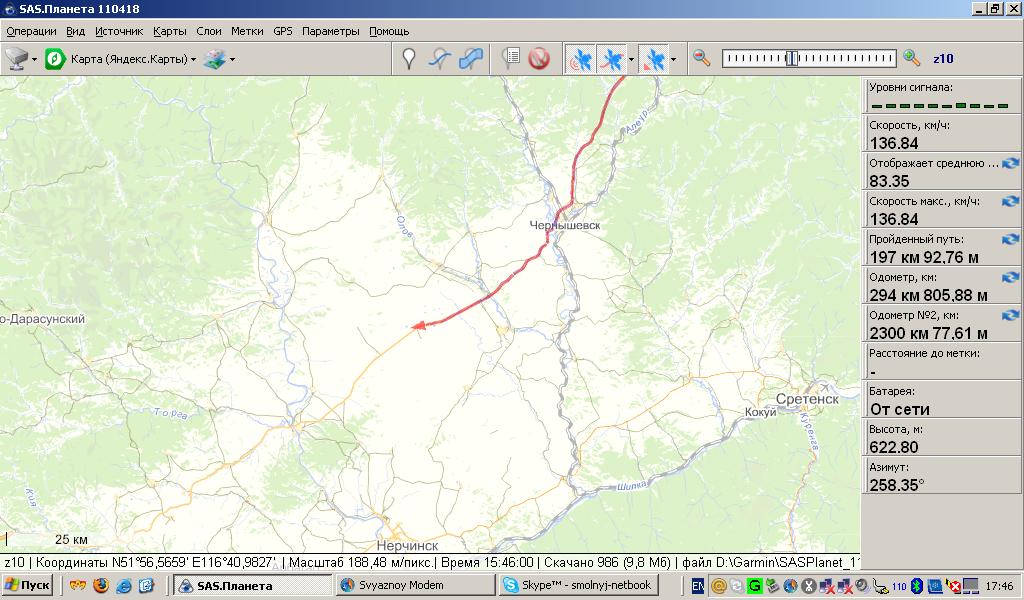Viewport: 1024px width, 600px height.
Task: Toggle hide all placemarks icon
Action: tap(539, 59)
